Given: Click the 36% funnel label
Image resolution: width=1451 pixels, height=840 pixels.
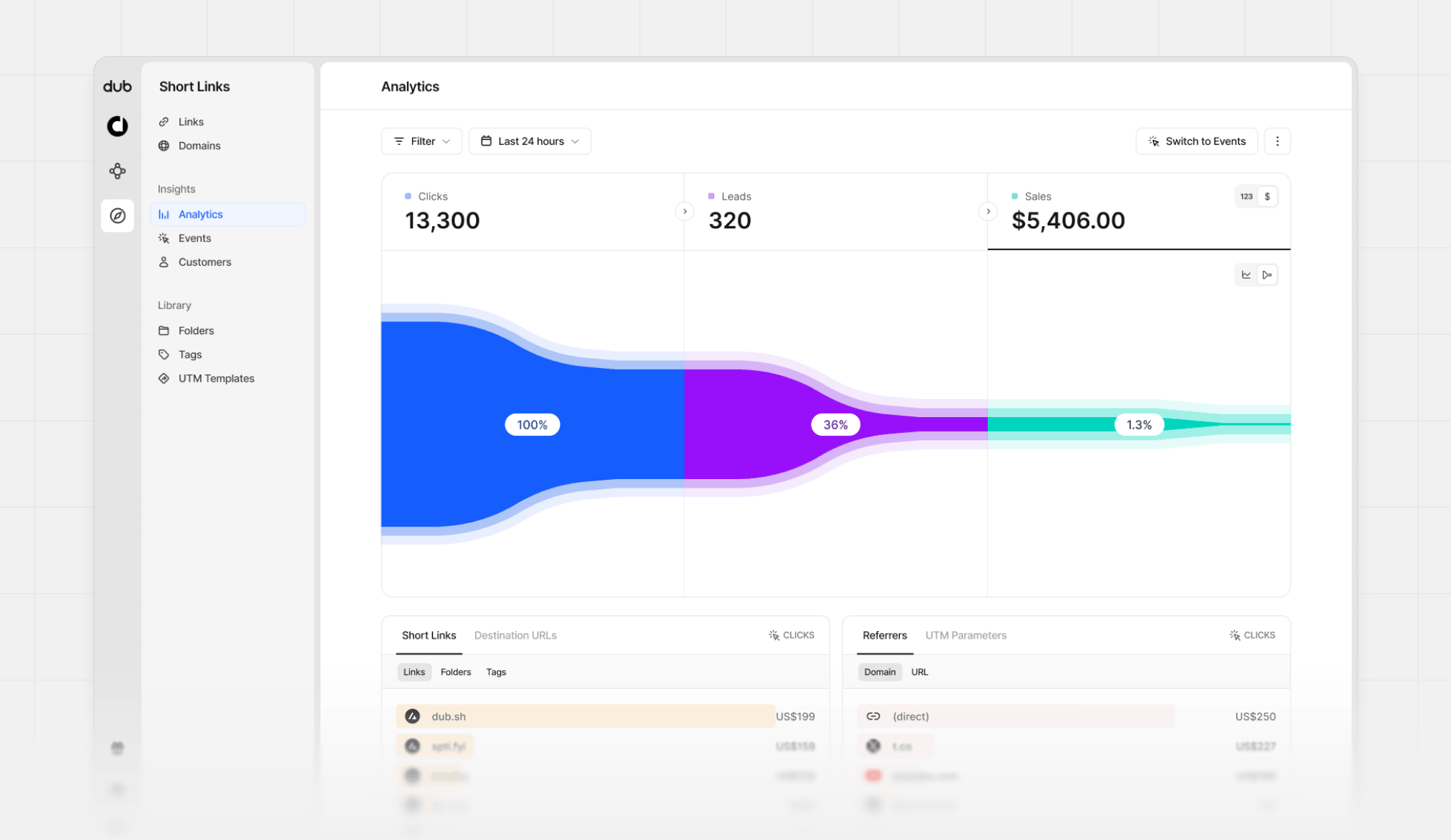Looking at the screenshot, I should (836, 425).
